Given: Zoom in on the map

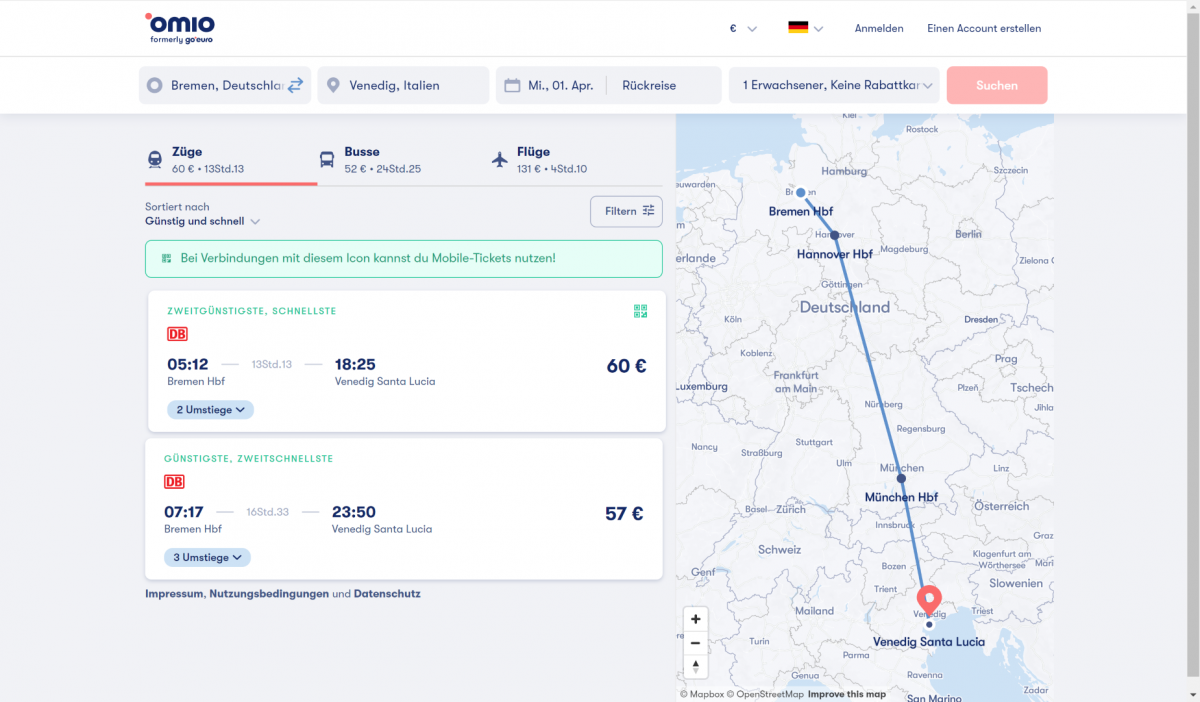Looking at the screenshot, I should click(x=695, y=619).
